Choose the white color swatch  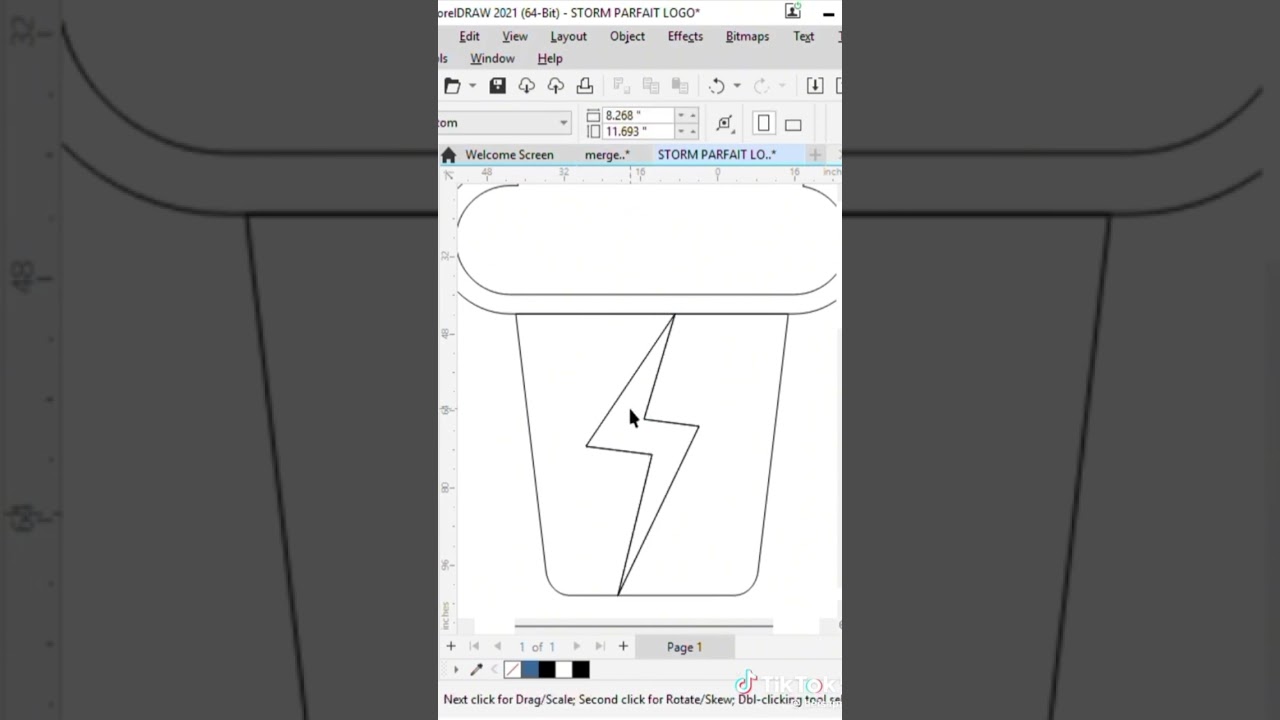(x=564, y=670)
